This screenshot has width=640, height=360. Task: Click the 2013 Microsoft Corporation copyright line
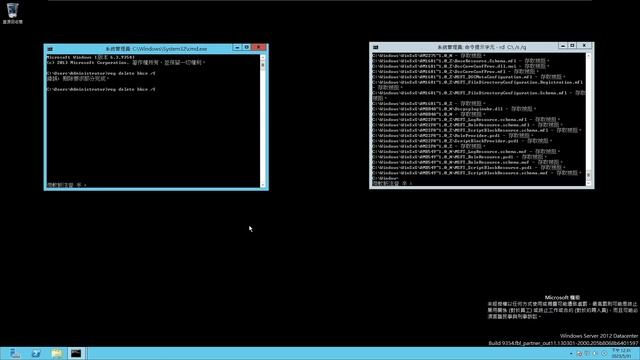(x=126, y=63)
